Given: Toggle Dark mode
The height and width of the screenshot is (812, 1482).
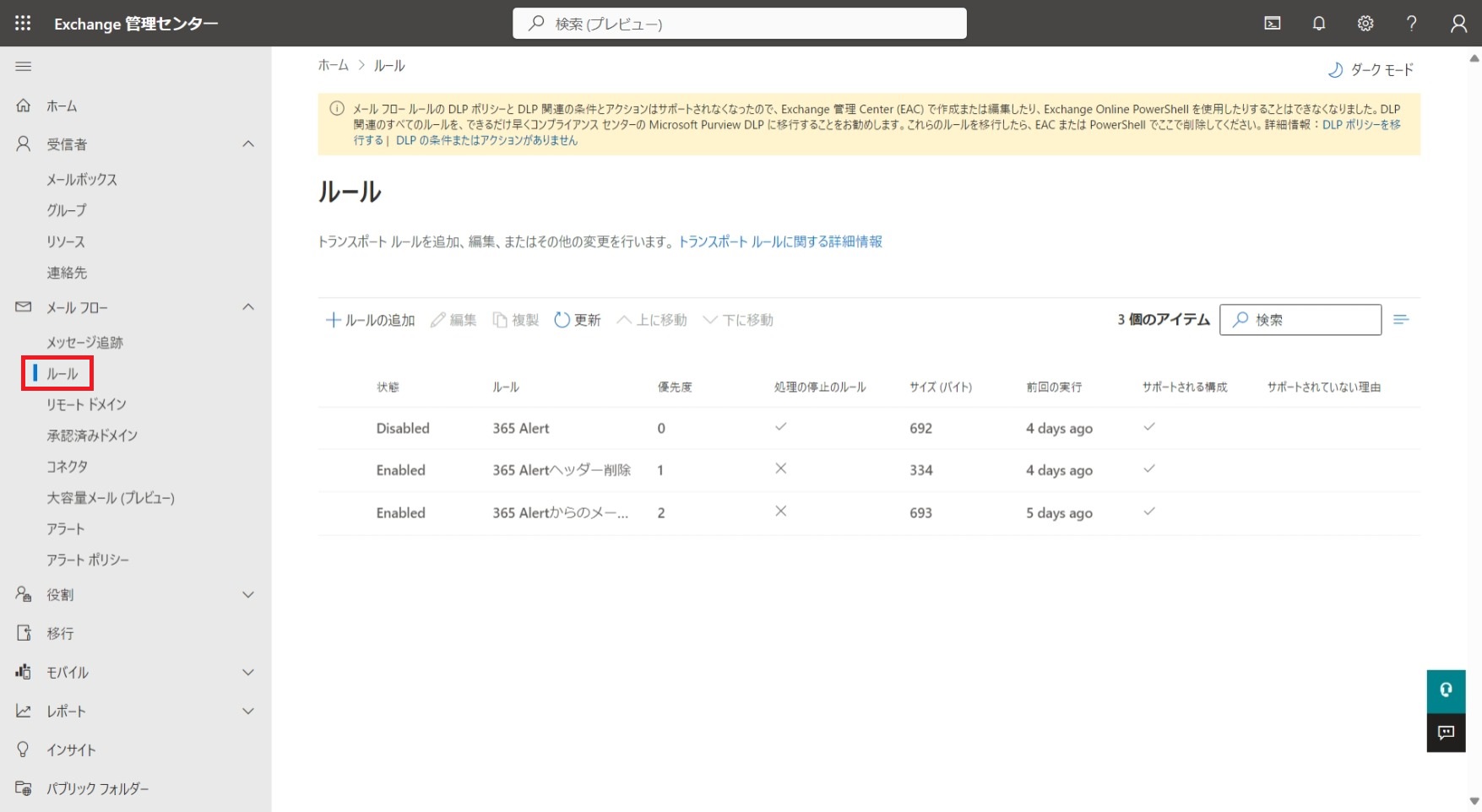Looking at the screenshot, I should pos(1371,70).
